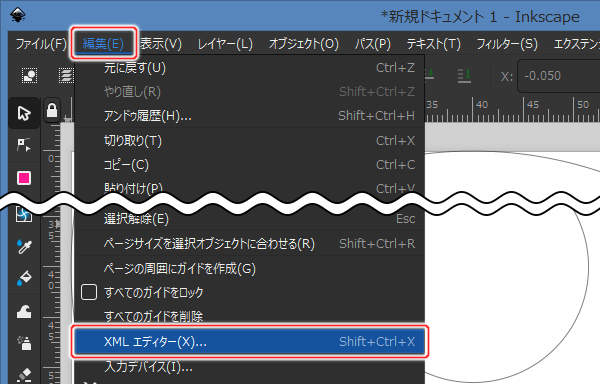Choose すべてのガイドを削除 entry
600x384 pixels.
(249, 316)
